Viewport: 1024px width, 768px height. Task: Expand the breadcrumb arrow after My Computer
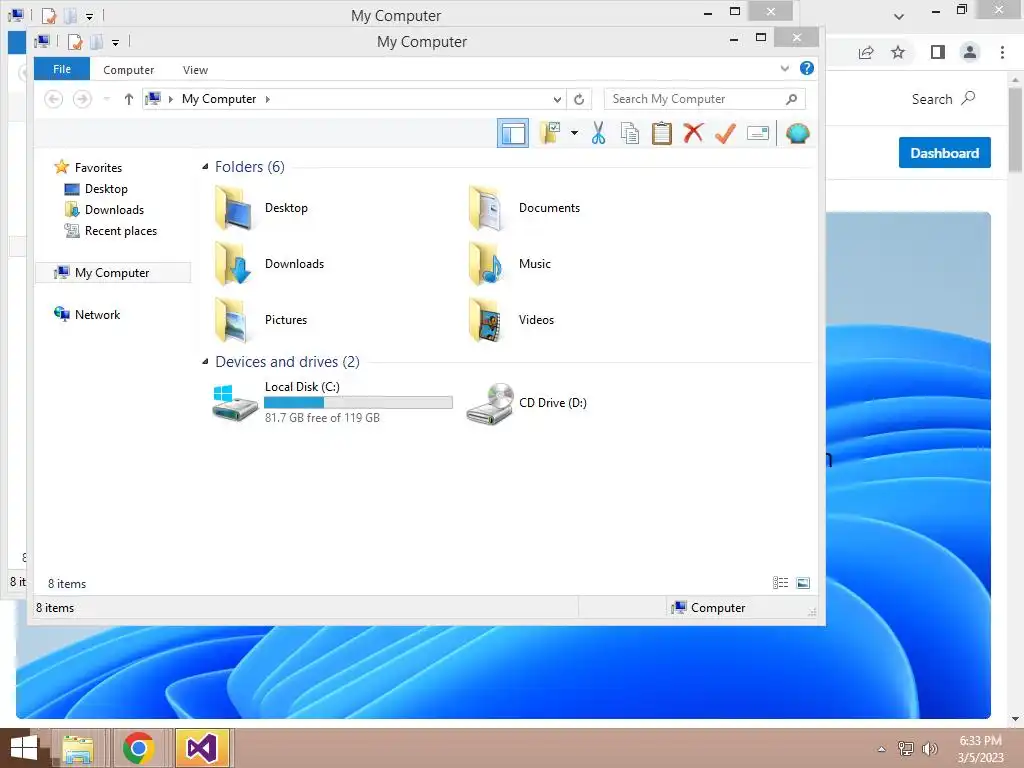pyautogui.click(x=268, y=99)
